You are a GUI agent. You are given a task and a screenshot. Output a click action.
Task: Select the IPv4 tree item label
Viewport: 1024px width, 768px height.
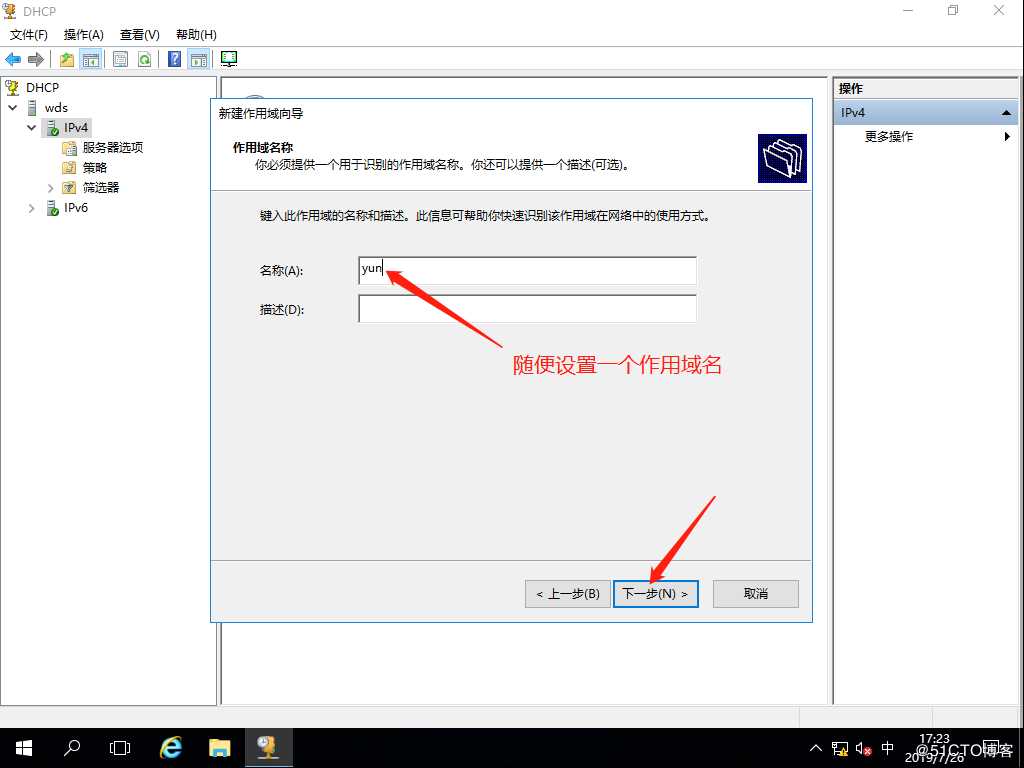click(76, 127)
